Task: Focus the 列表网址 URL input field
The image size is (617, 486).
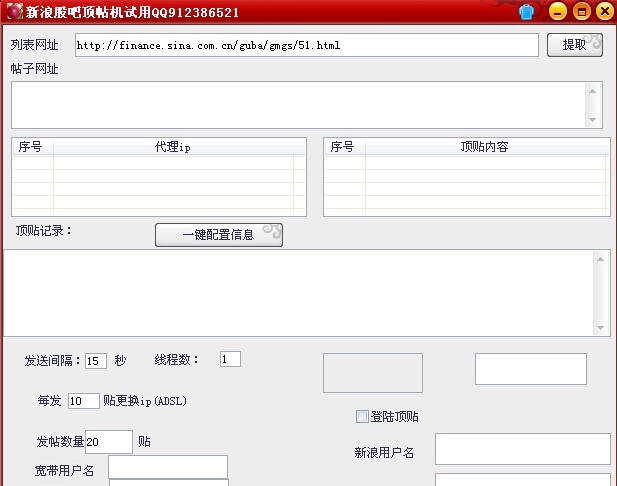Action: 307,45
